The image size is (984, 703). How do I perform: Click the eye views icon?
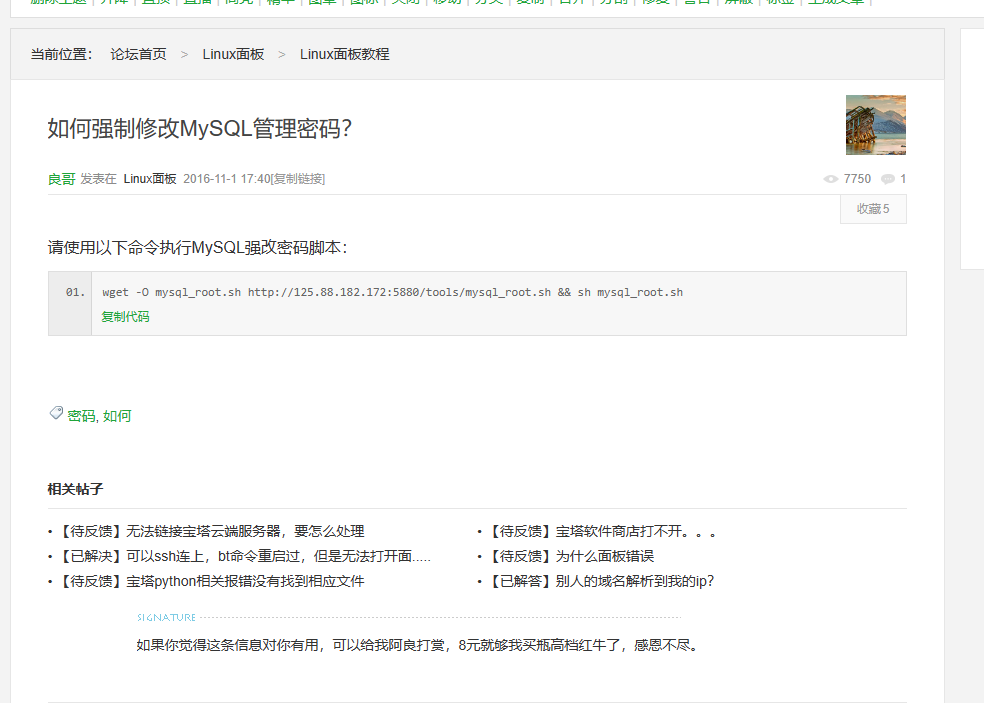(830, 179)
